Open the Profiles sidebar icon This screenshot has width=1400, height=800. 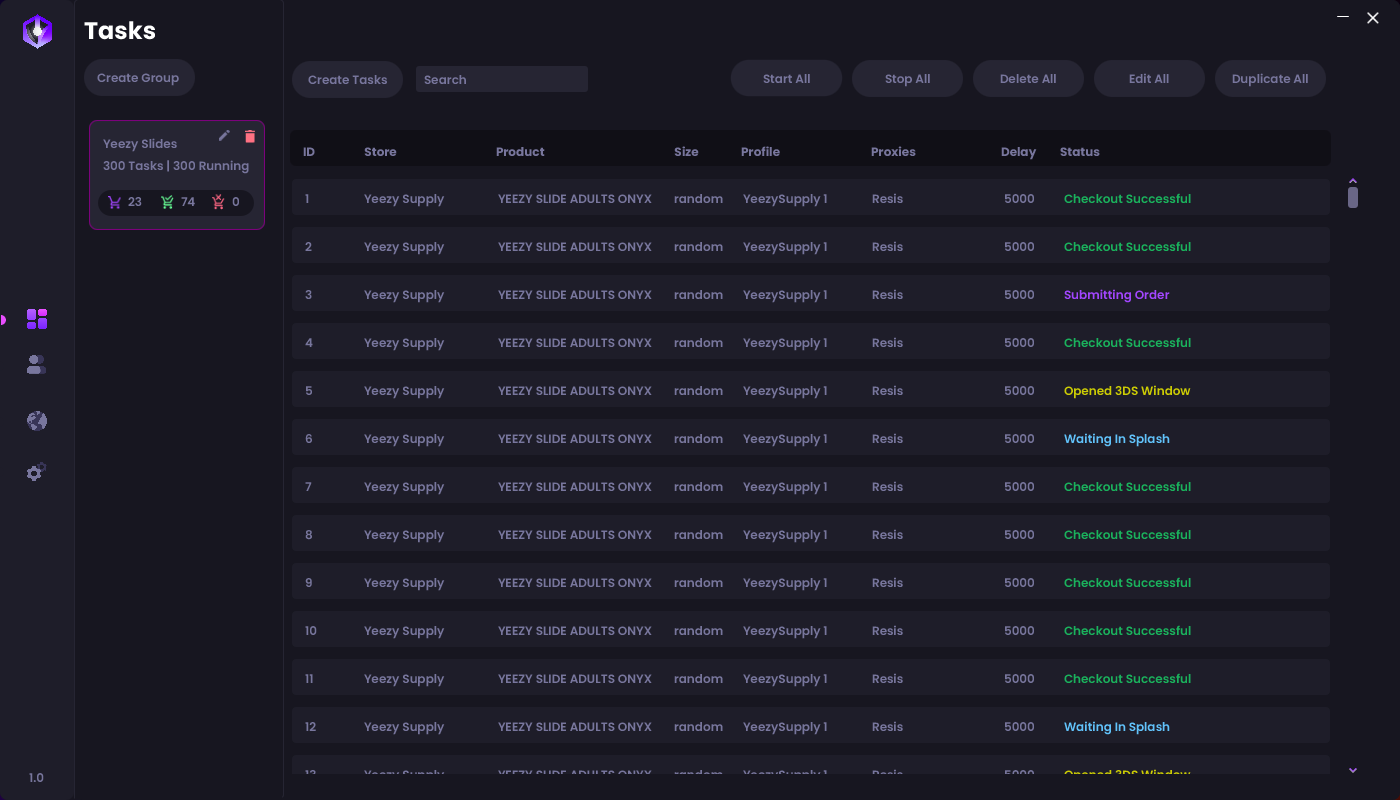[37, 365]
